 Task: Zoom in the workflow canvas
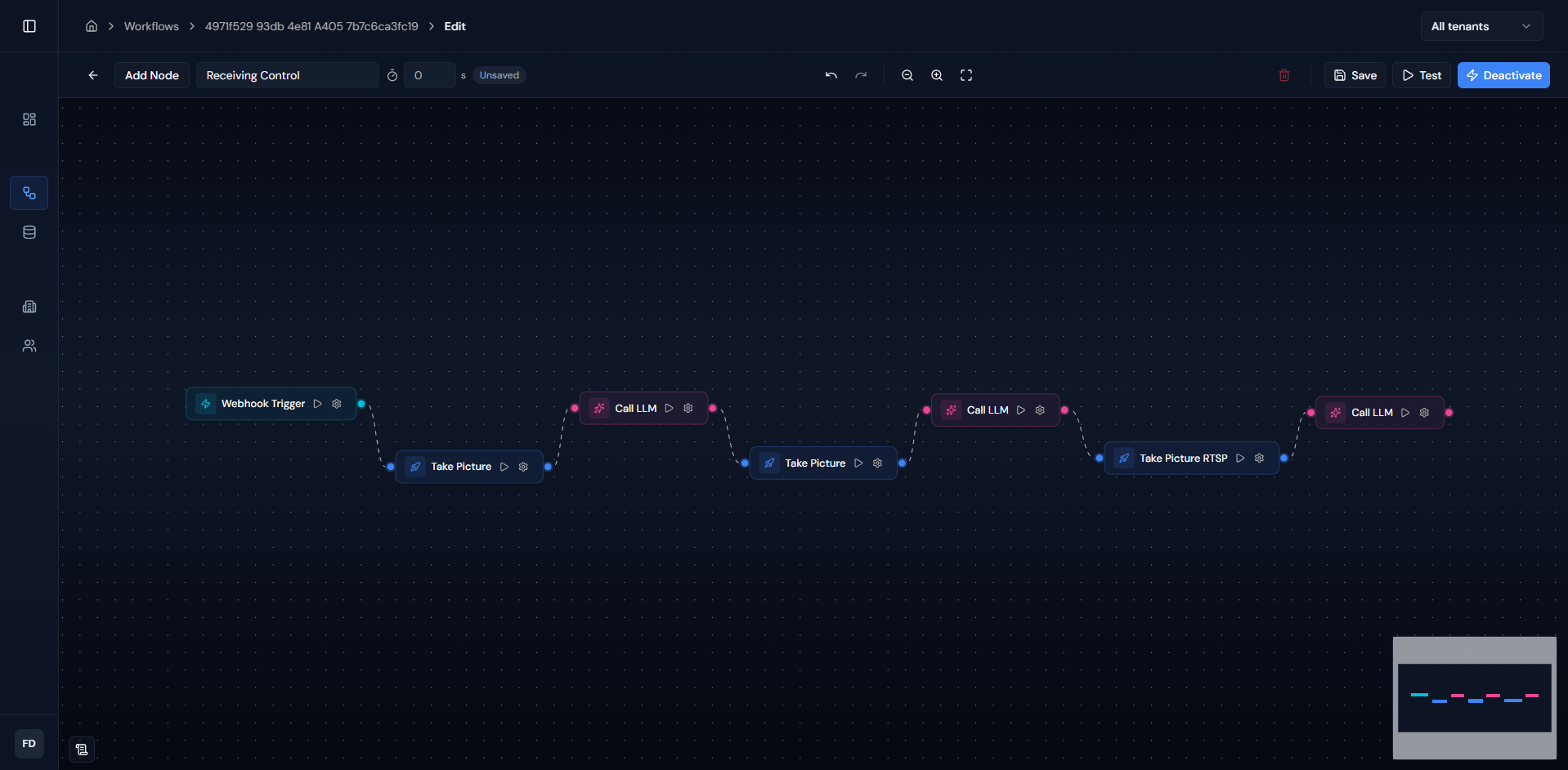coord(937,75)
